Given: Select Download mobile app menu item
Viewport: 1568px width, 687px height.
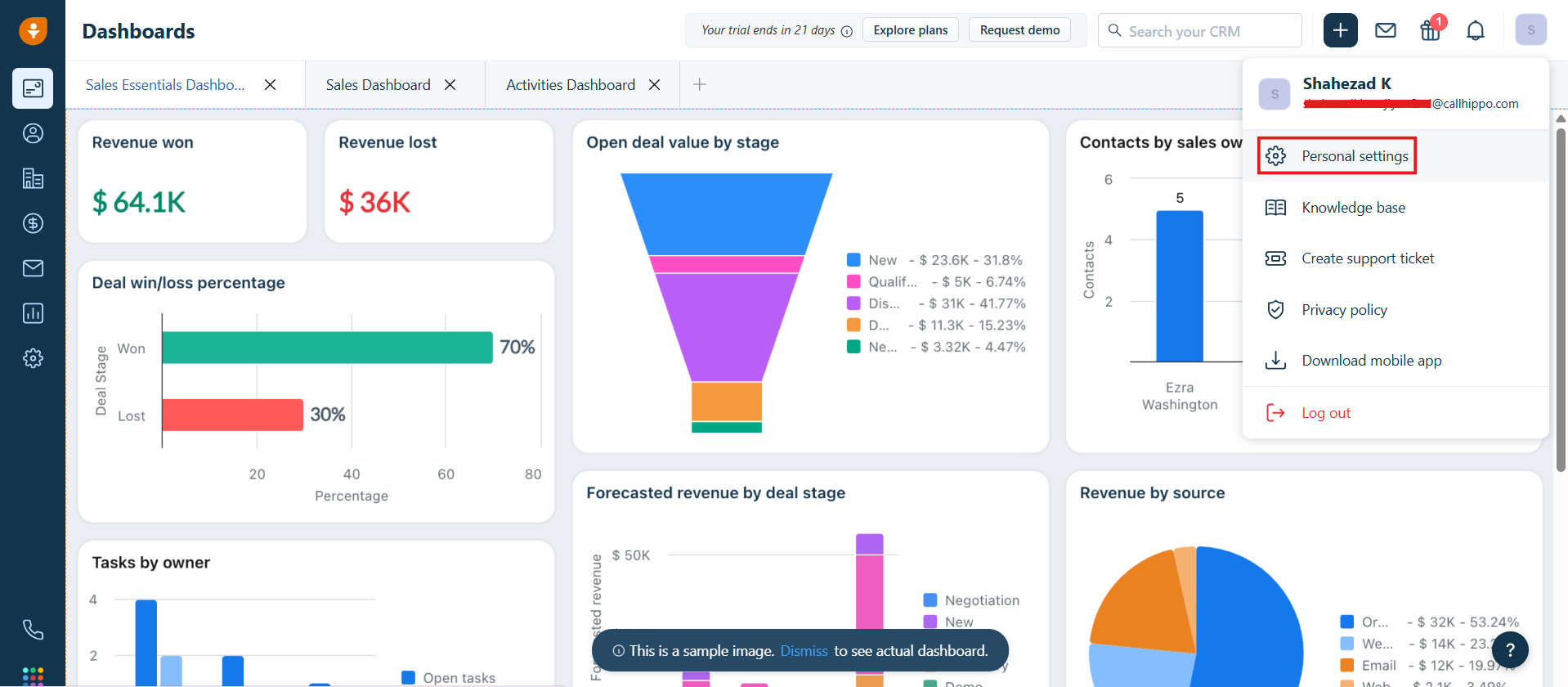Looking at the screenshot, I should [x=1396, y=361].
